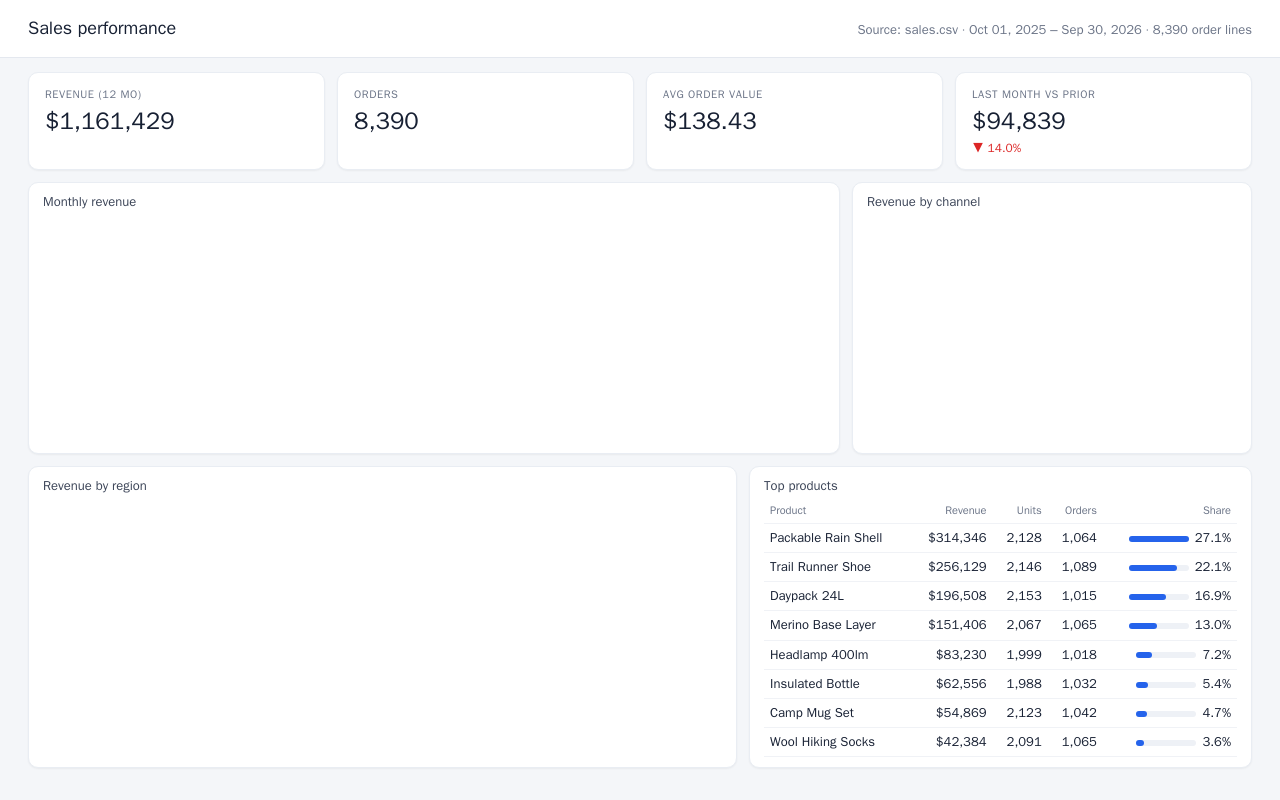This screenshot has width=1280, height=800.
Task: Click the Orders column header in table
Action: click(1080, 510)
